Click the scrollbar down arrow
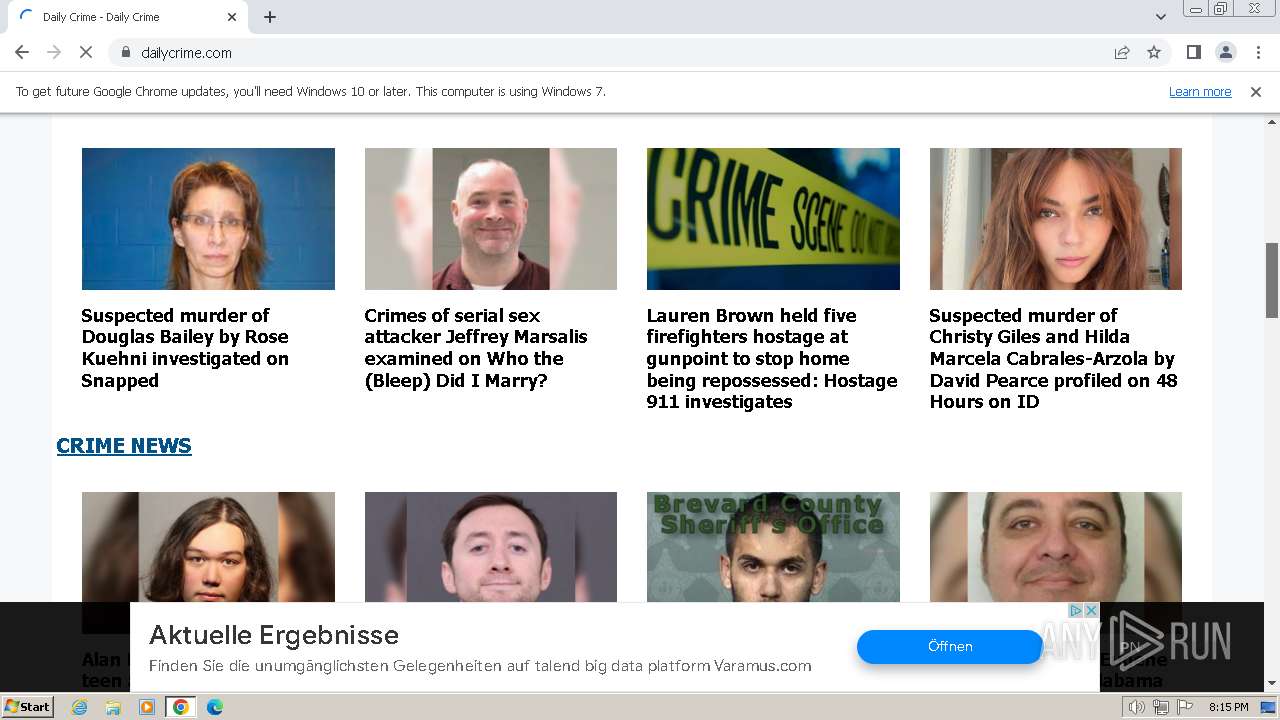 [x=1272, y=683]
